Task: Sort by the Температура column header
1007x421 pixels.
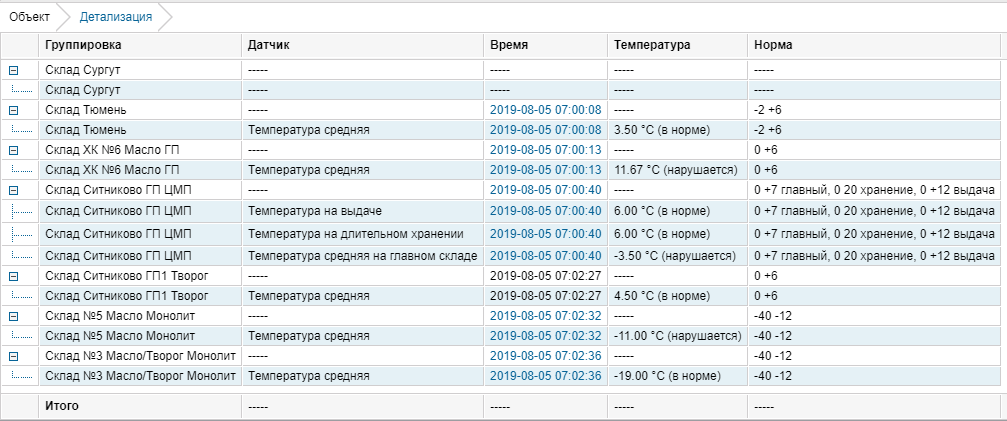Action: 652,45
